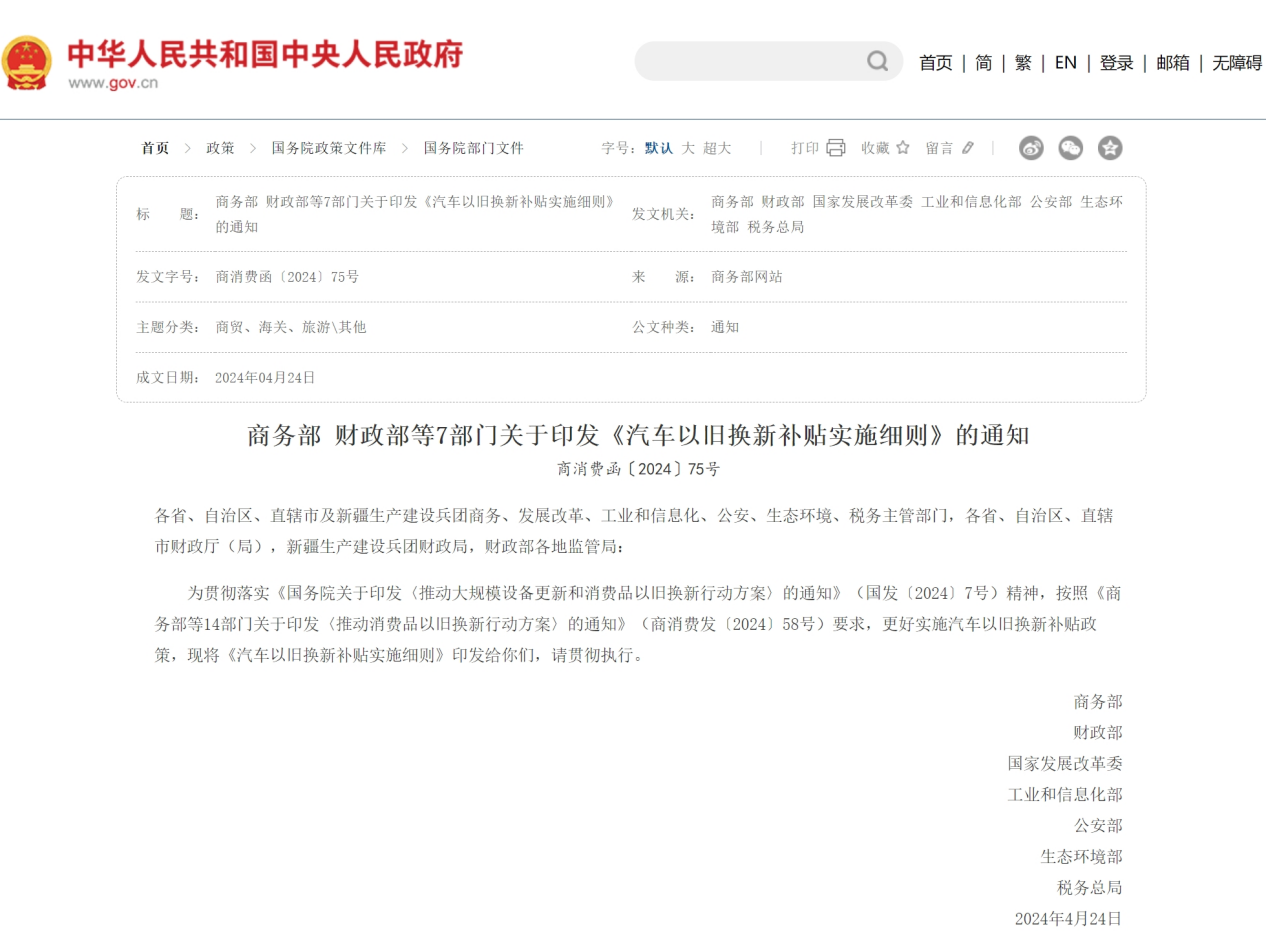Open the 政策 breadcrumb
The height and width of the screenshot is (949, 1266).
220,148
